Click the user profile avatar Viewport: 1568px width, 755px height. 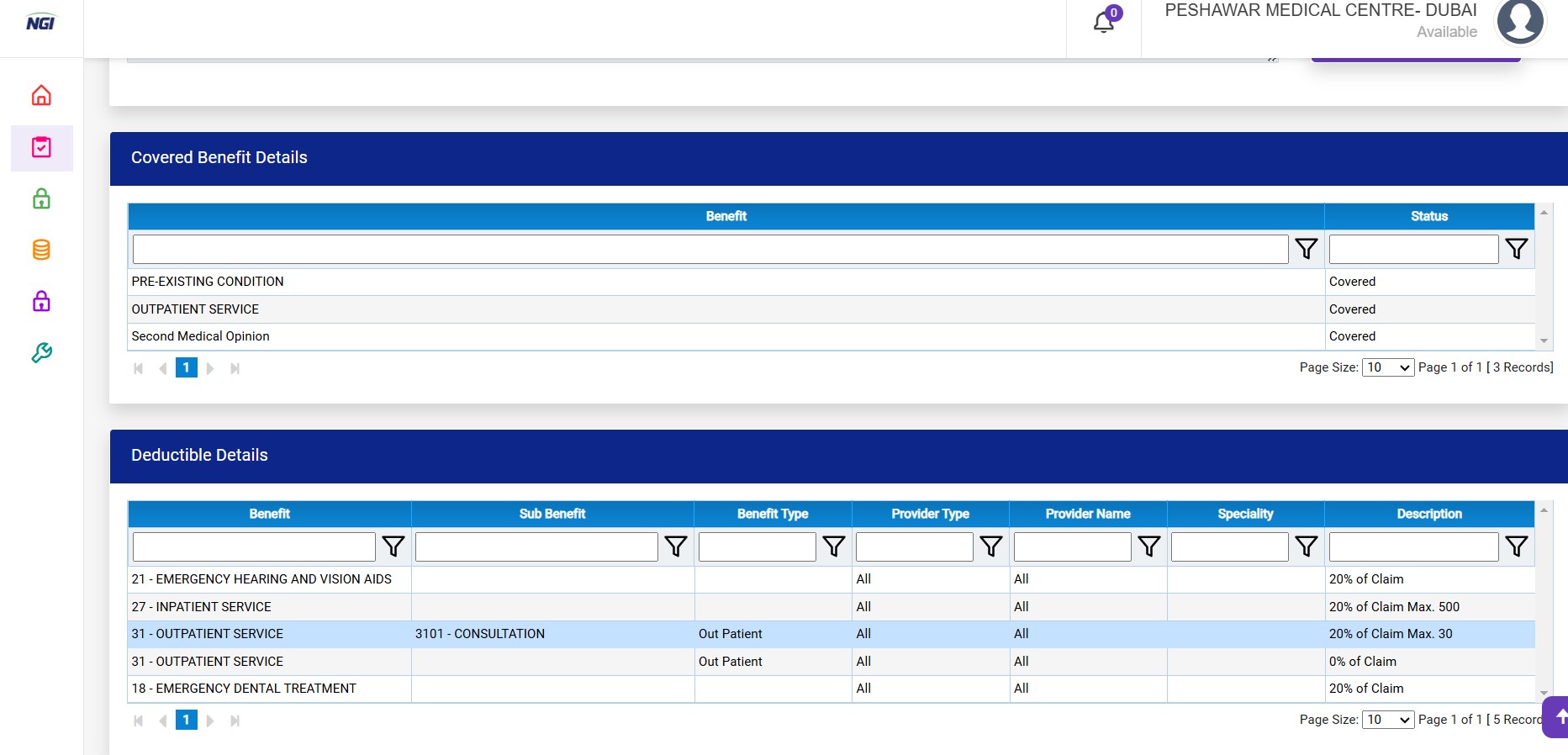pyautogui.click(x=1519, y=22)
